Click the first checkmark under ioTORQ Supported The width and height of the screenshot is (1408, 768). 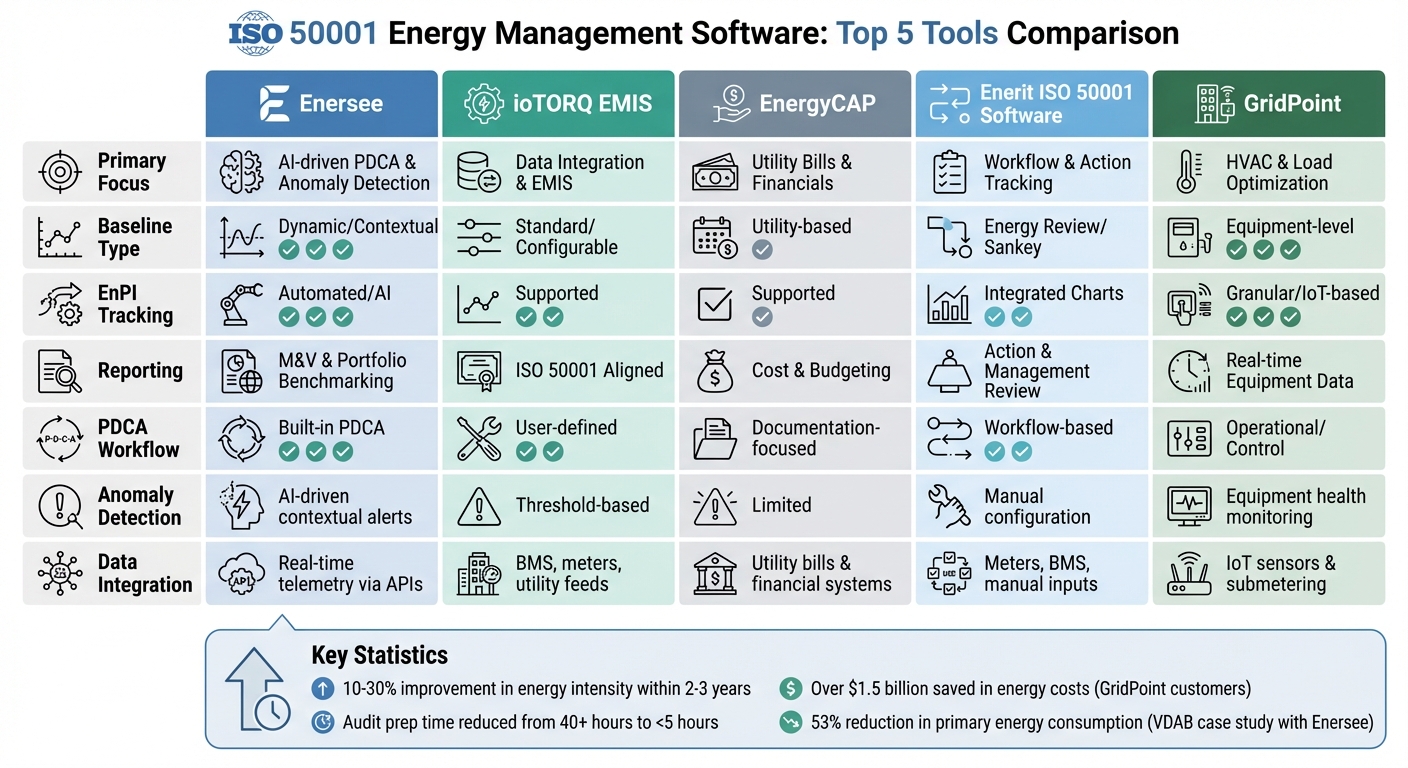(x=526, y=317)
